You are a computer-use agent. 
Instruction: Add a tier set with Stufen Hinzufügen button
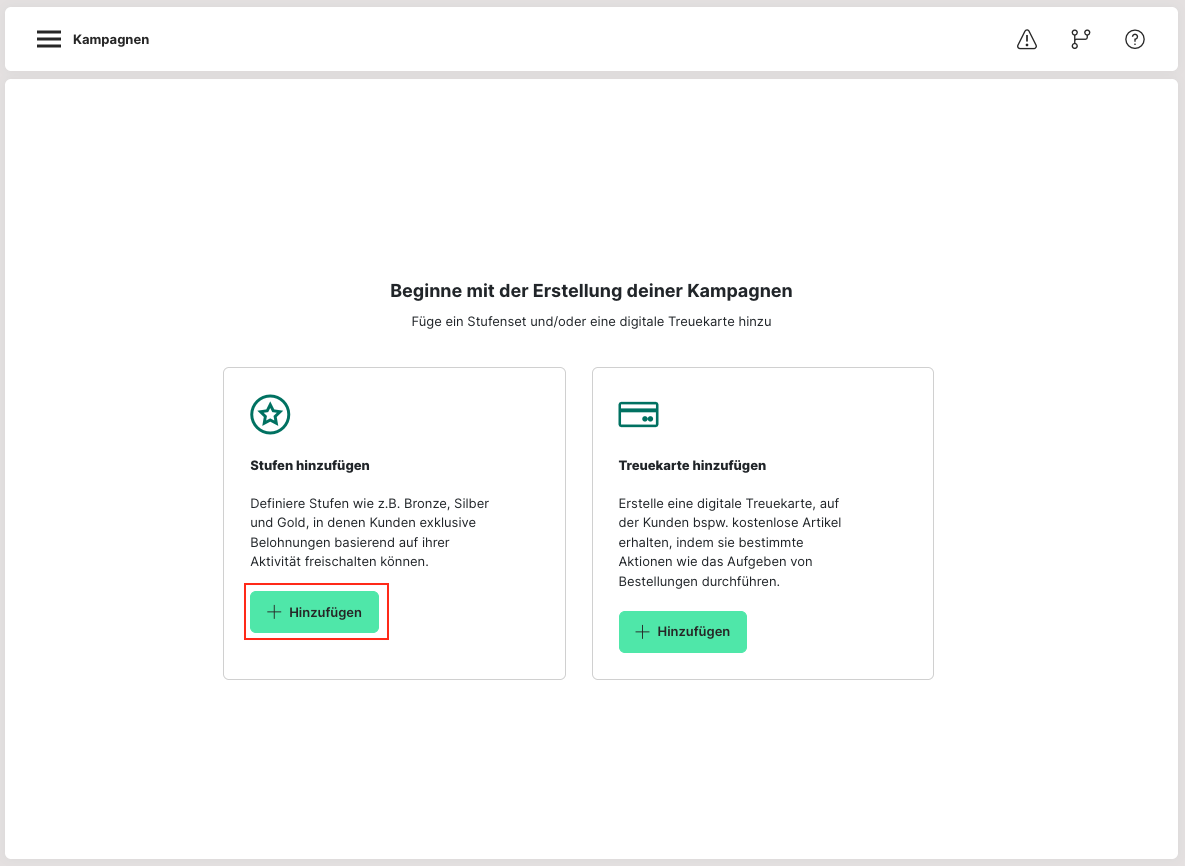314,612
